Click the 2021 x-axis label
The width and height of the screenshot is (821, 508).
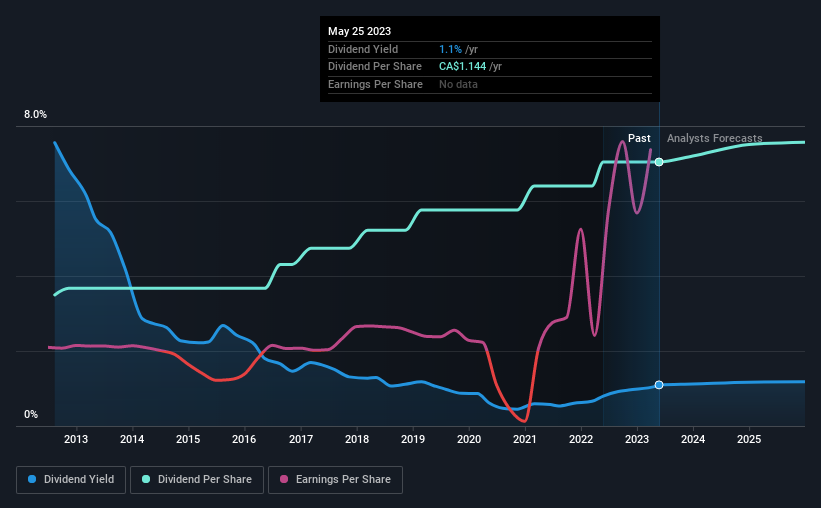pyautogui.click(x=525, y=439)
